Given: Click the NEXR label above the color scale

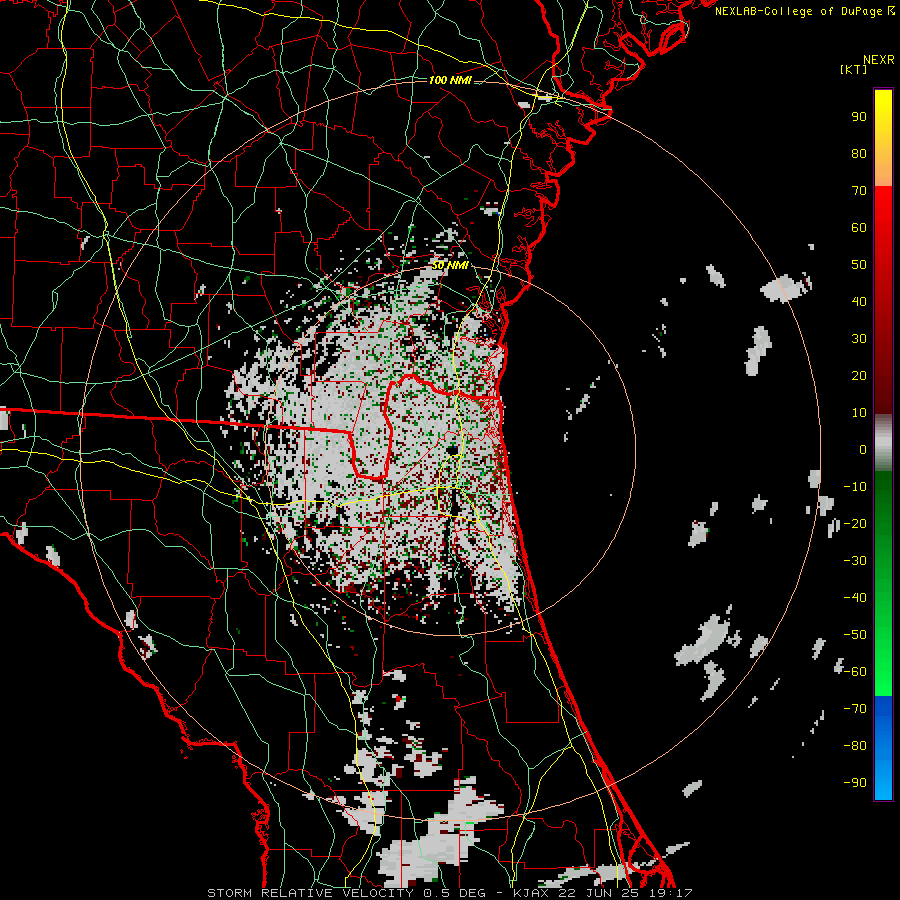Looking at the screenshot, I should pos(879,60).
